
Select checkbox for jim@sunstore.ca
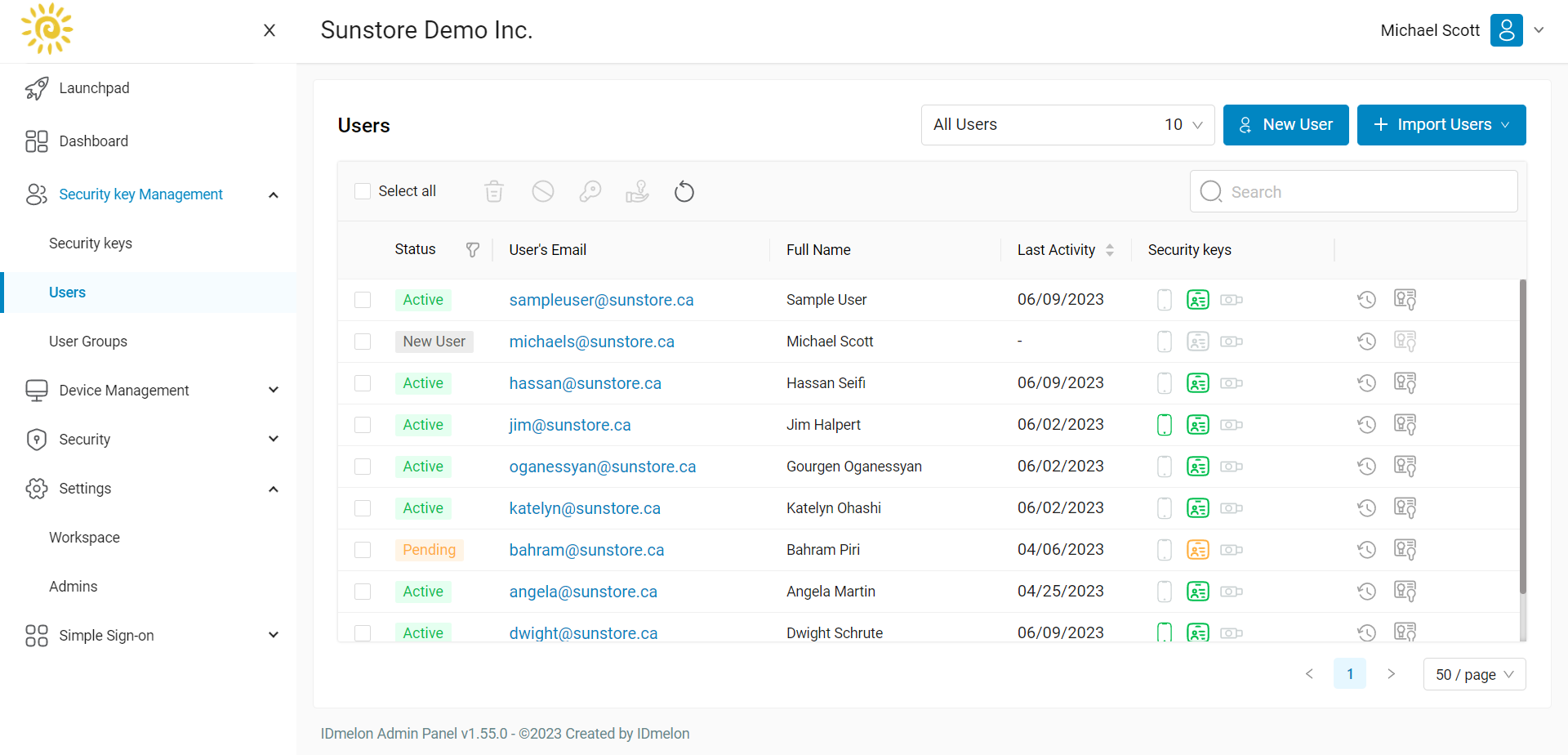[x=363, y=425]
